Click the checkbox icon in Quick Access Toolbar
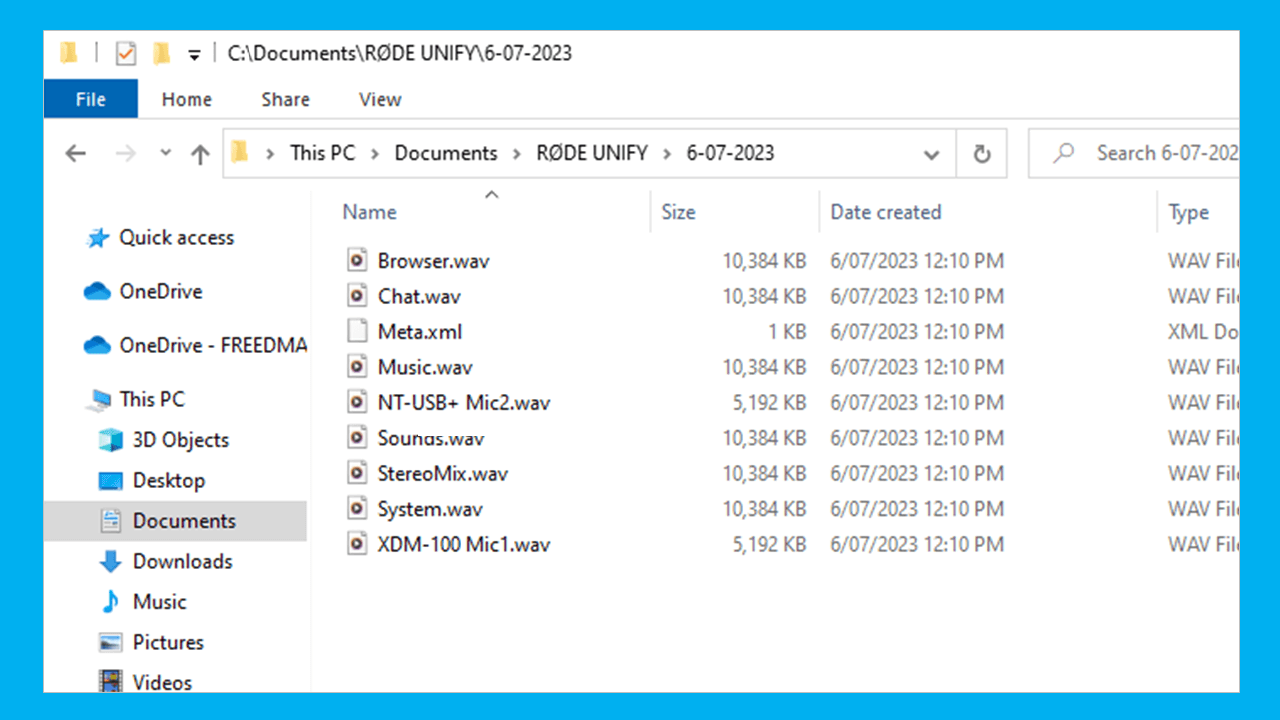 tap(125, 53)
